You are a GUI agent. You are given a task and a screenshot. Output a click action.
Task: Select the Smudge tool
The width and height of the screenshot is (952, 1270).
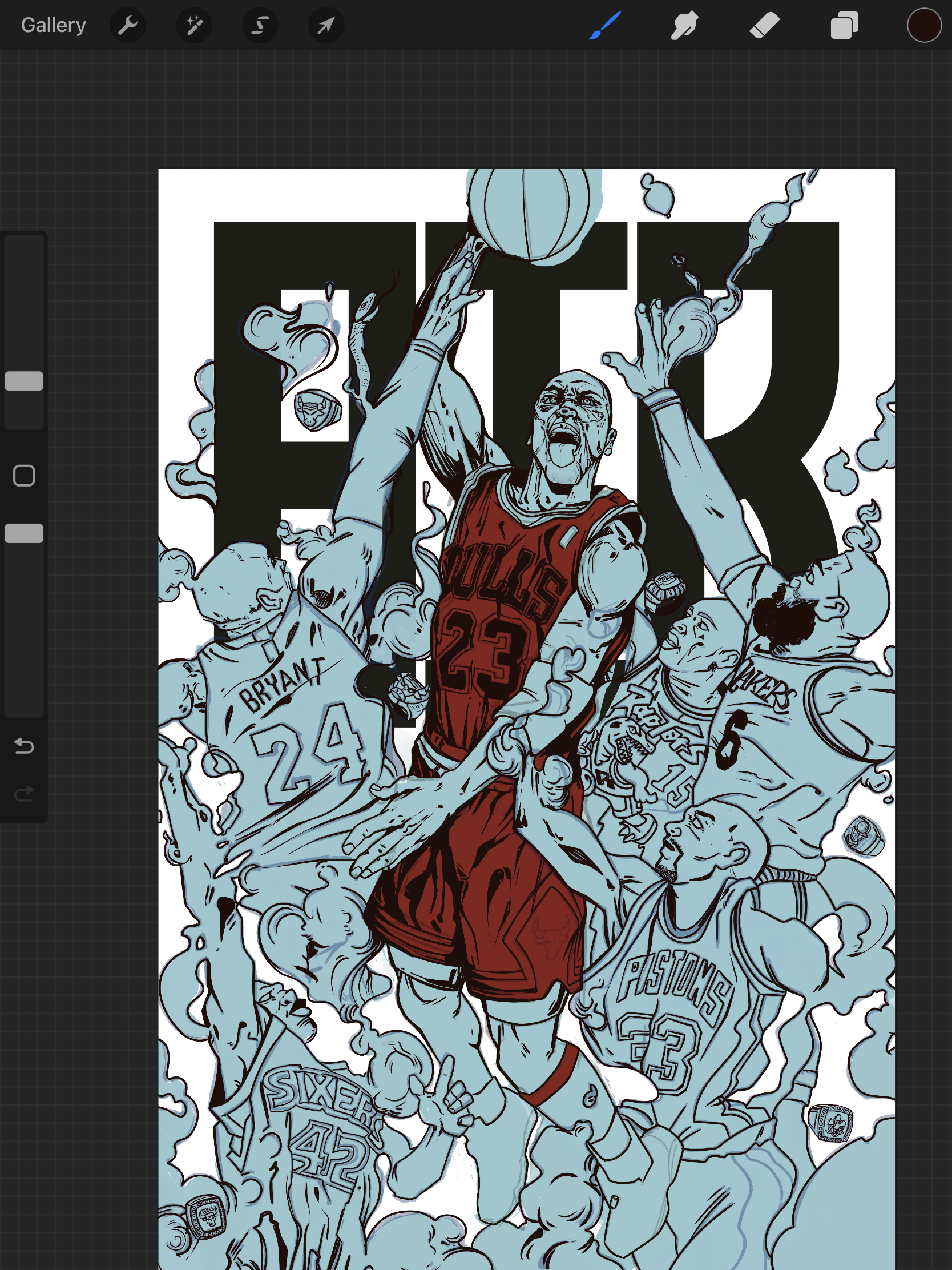coord(684,25)
